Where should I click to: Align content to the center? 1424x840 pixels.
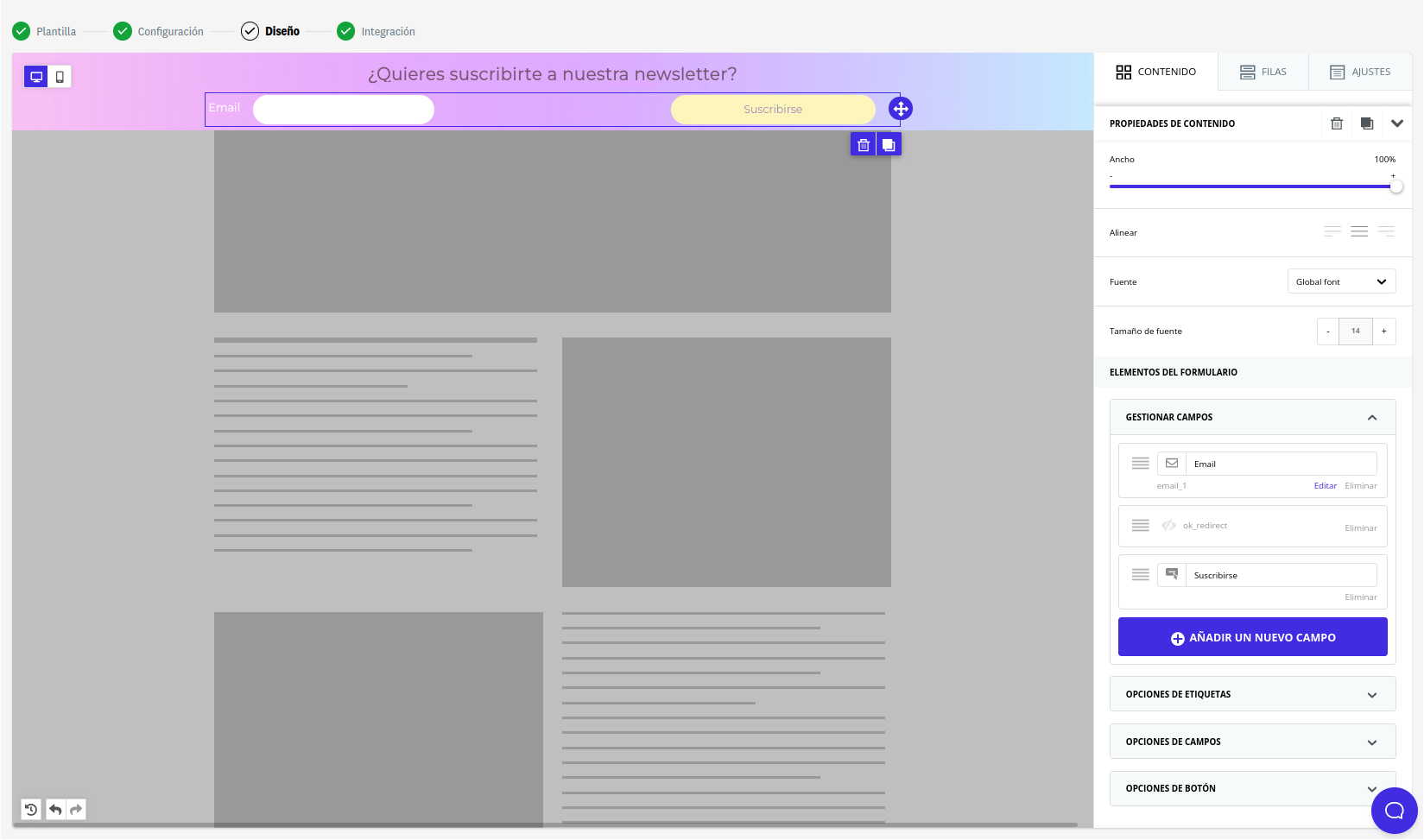1359,231
